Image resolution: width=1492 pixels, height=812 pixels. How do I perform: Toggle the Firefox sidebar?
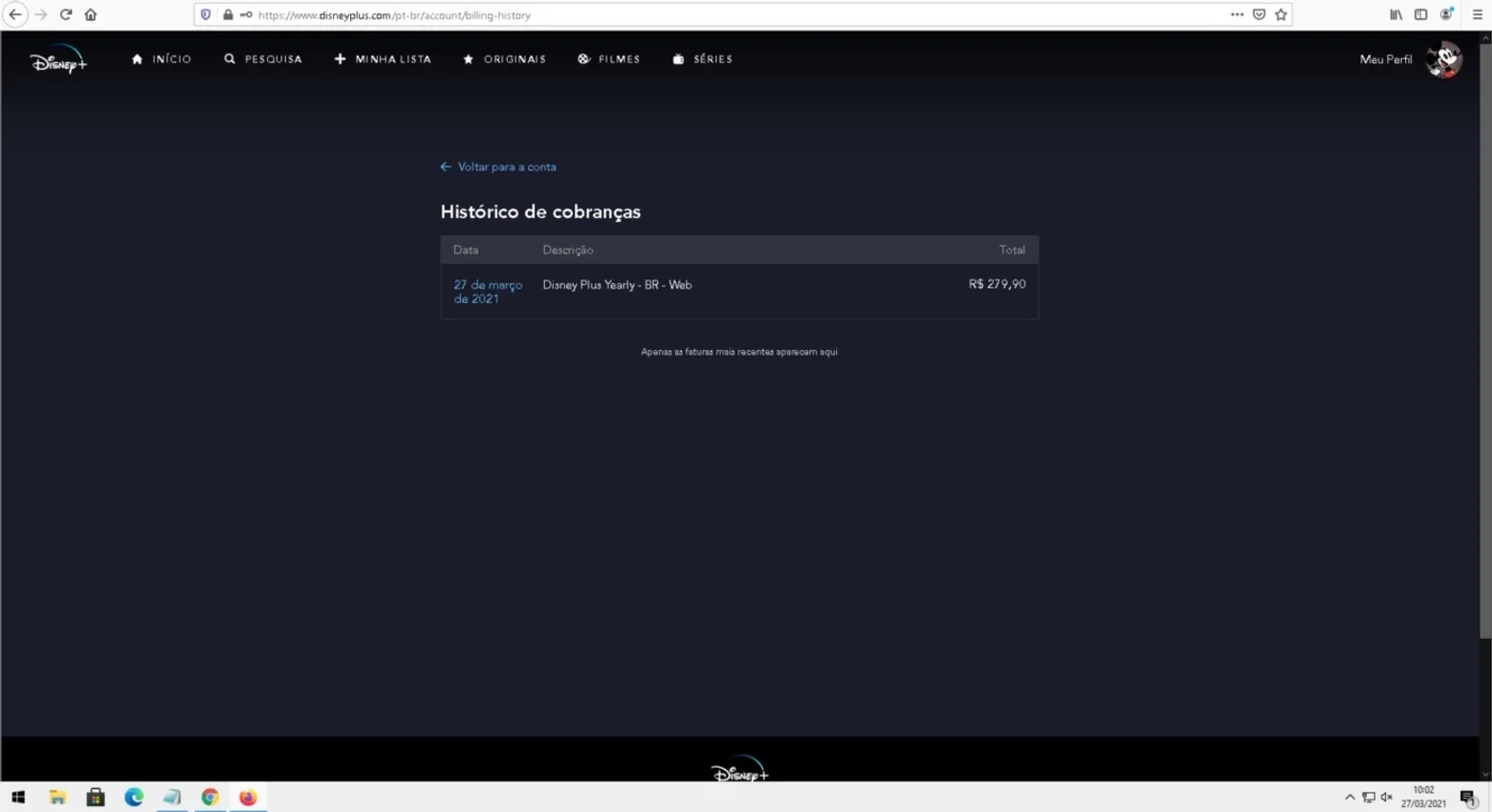click(x=1421, y=14)
